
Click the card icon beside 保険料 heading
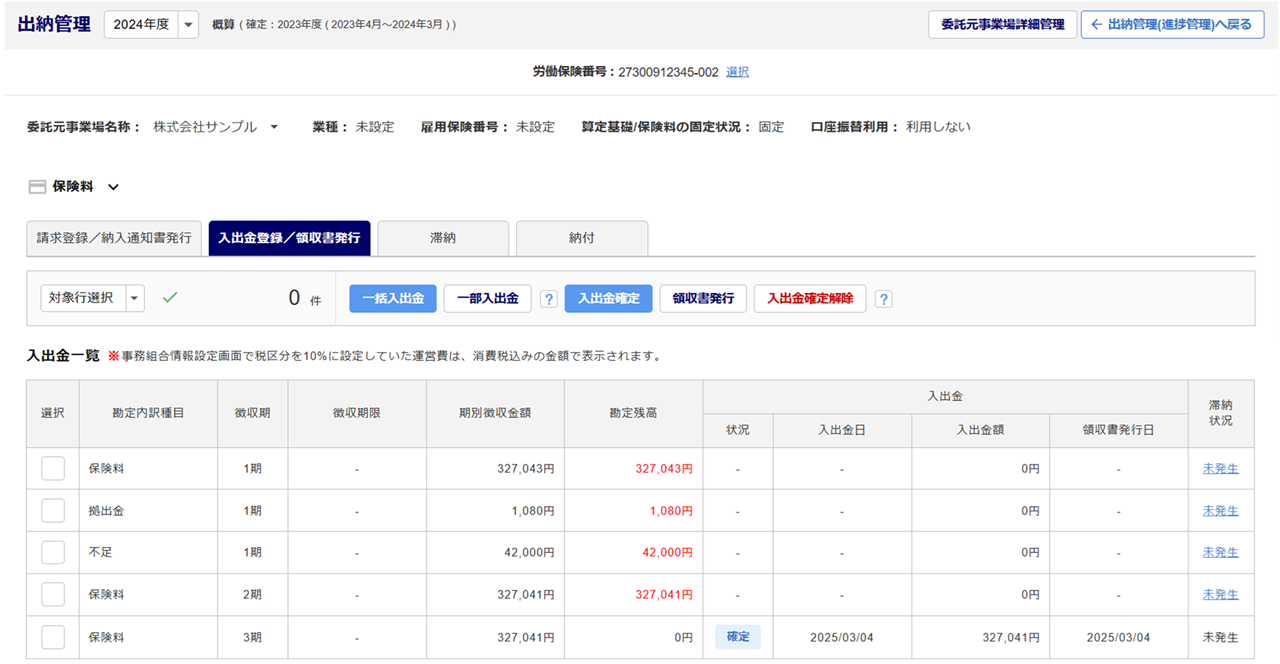tap(37, 187)
